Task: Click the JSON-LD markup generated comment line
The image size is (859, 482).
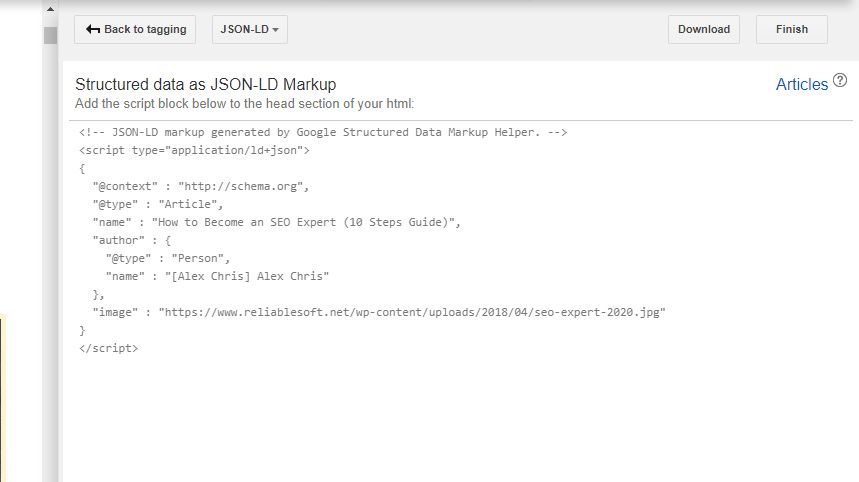Action: coord(324,132)
